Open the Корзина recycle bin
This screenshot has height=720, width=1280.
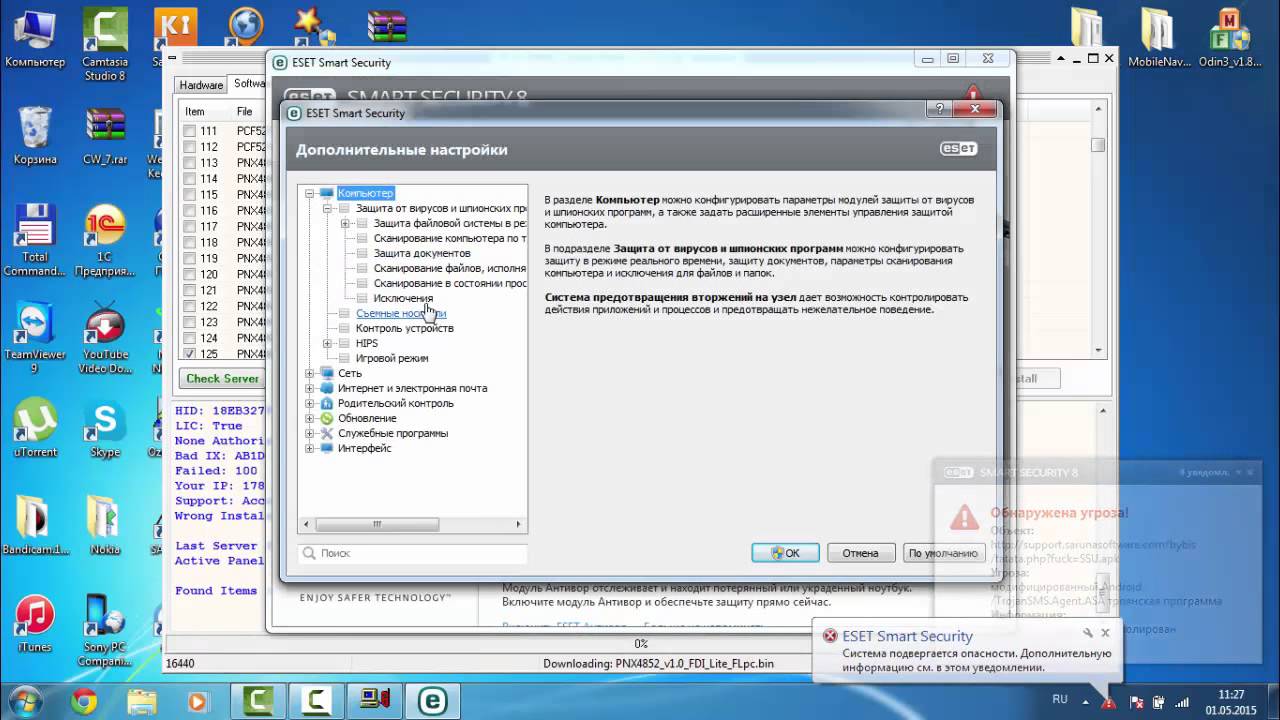click(x=35, y=135)
